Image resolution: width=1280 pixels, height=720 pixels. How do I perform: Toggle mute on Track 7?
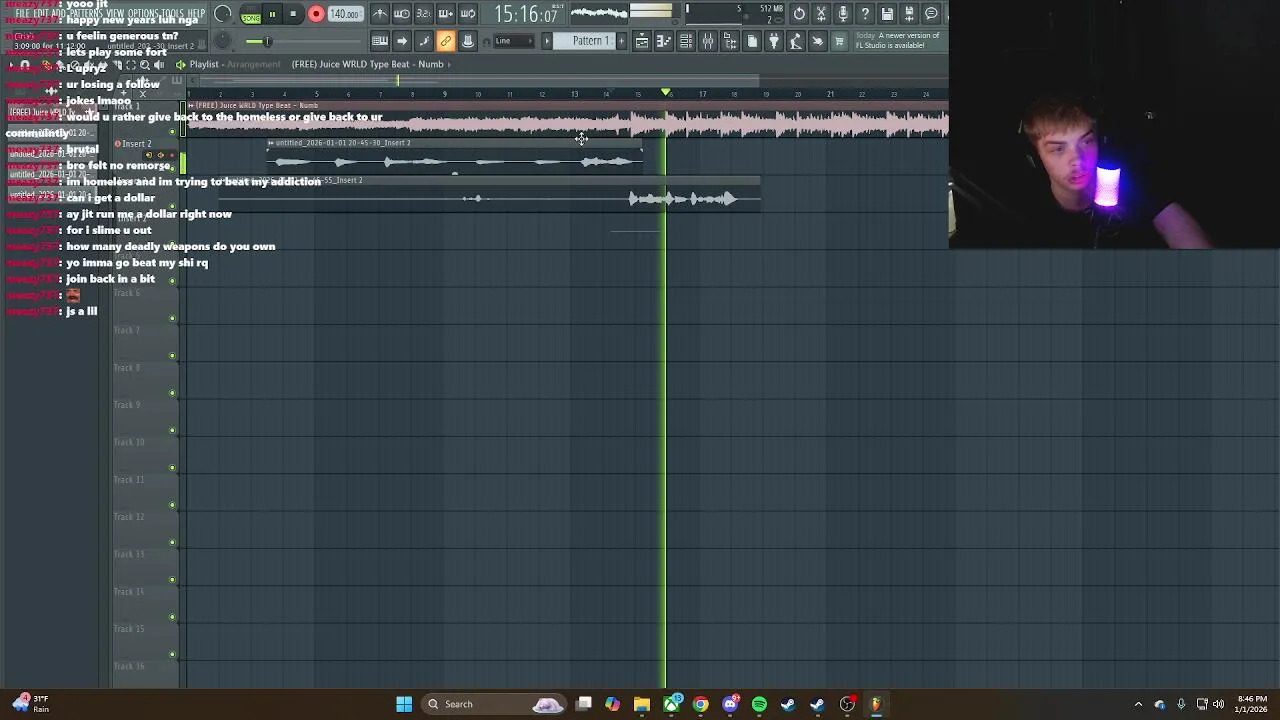pos(173,355)
